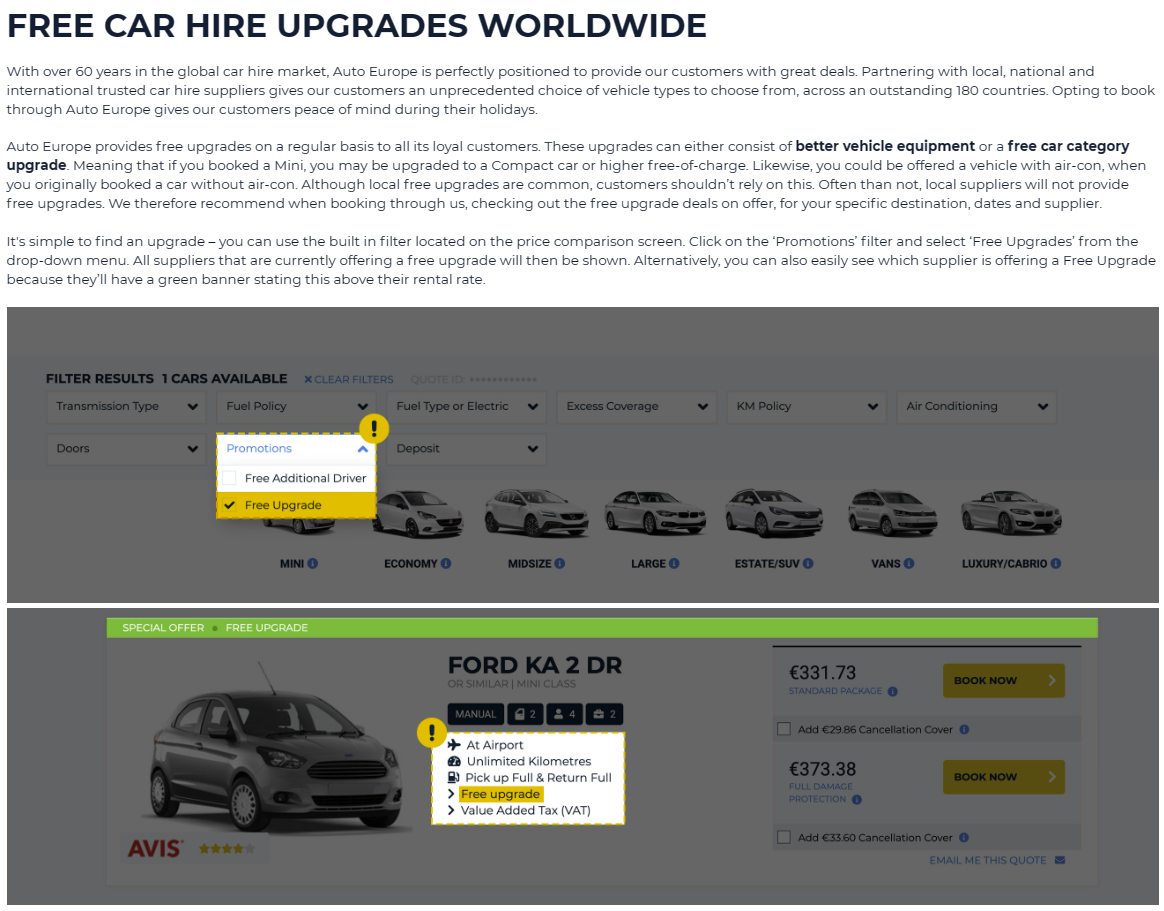Viewport: 1164px width, 911px height.
Task: Click the CLEAR FILTERS link
Action: click(x=349, y=380)
